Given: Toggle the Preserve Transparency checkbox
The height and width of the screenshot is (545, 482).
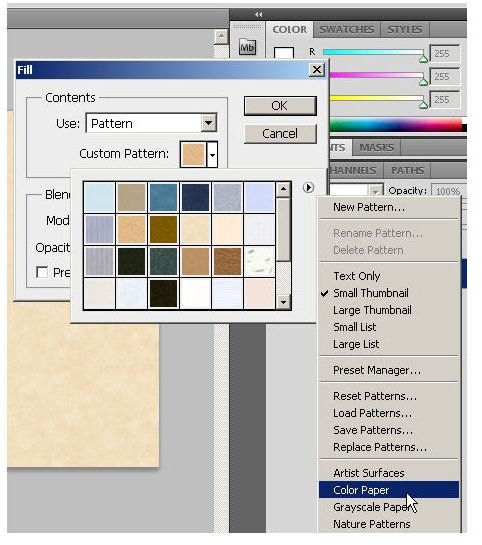Looking at the screenshot, I should click(x=42, y=272).
